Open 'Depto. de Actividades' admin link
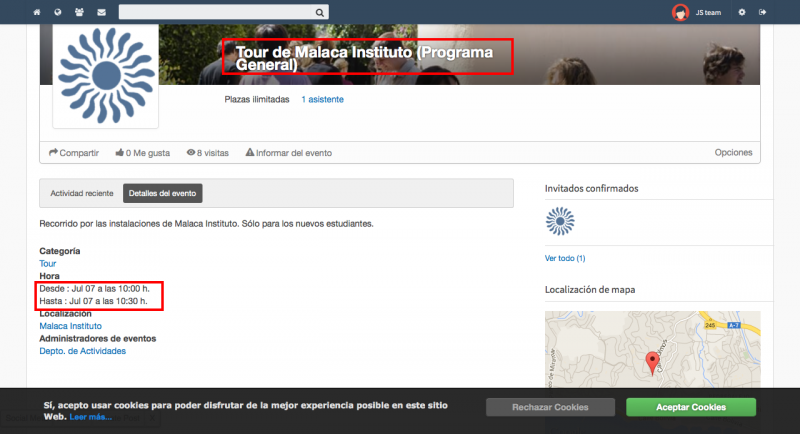 click(x=83, y=351)
